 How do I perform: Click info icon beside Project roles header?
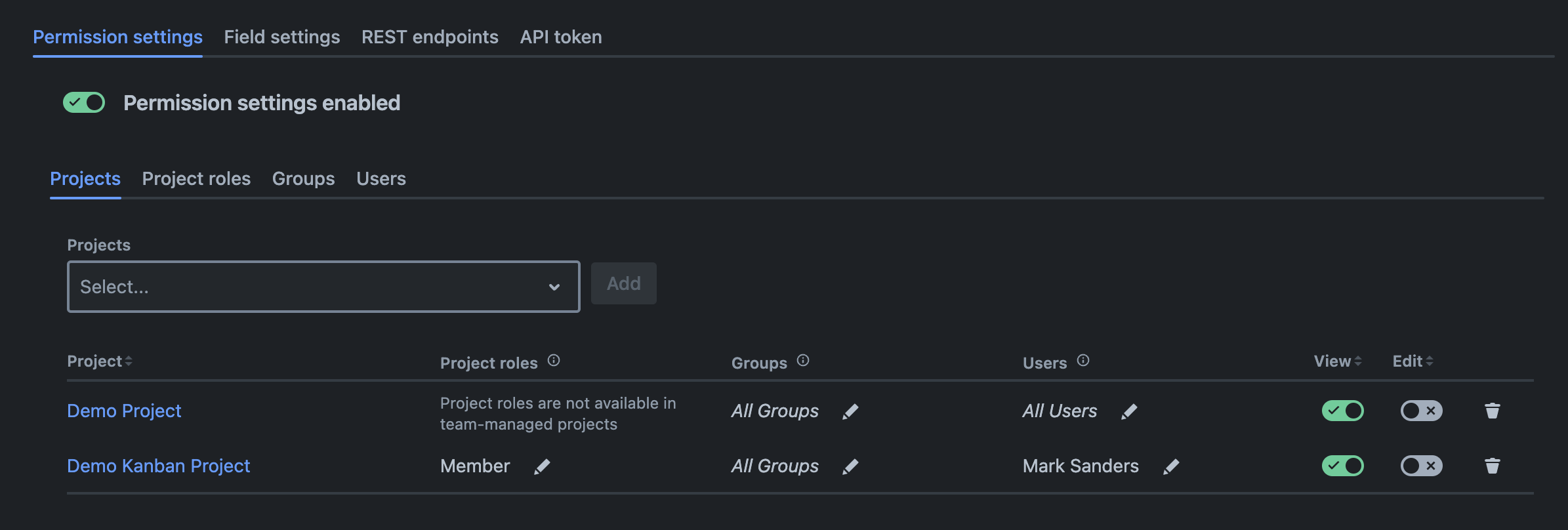554,360
